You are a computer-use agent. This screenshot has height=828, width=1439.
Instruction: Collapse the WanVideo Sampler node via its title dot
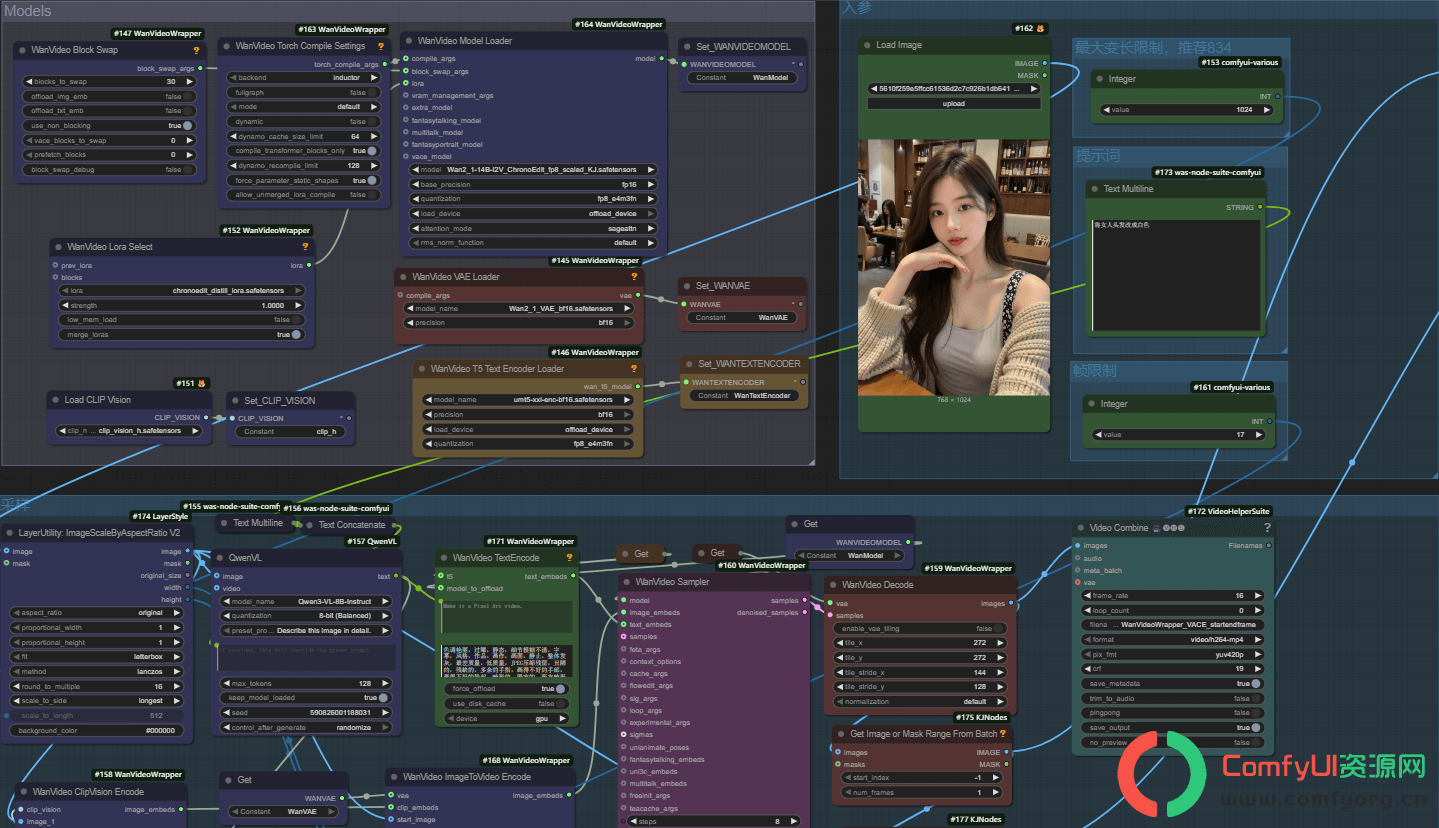[626, 582]
